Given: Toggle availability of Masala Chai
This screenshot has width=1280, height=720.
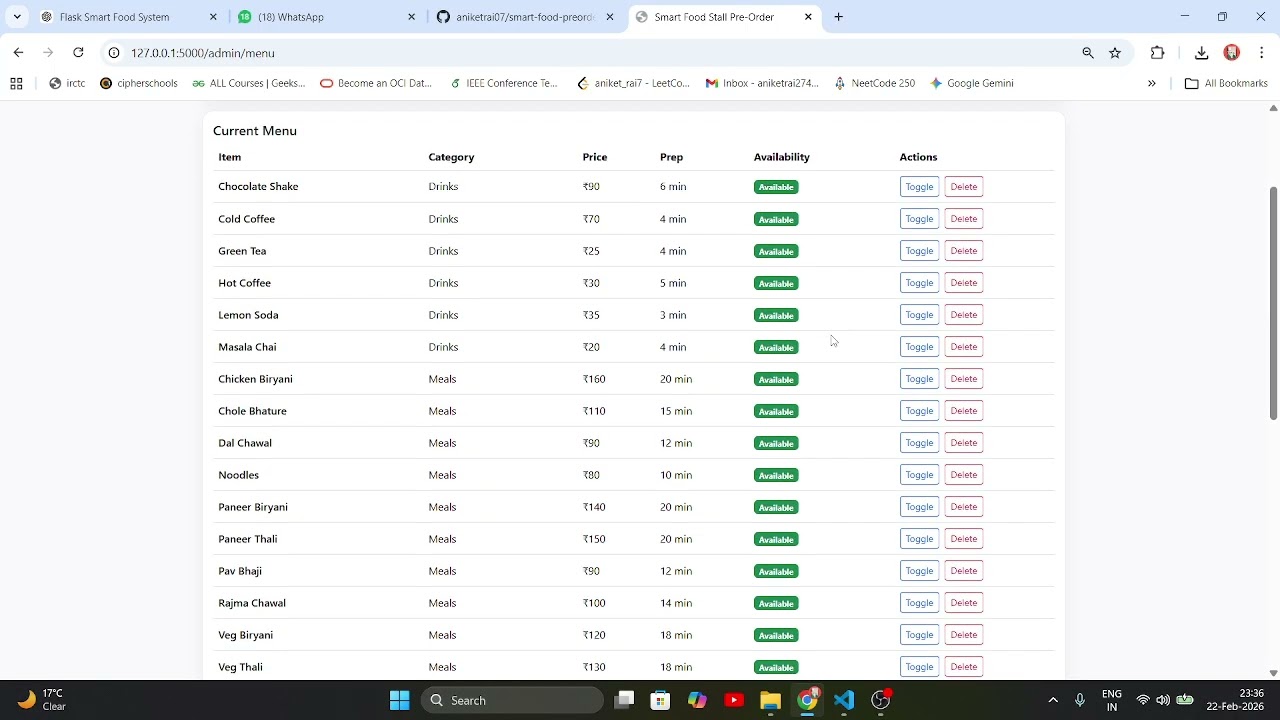Looking at the screenshot, I should coord(919,347).
